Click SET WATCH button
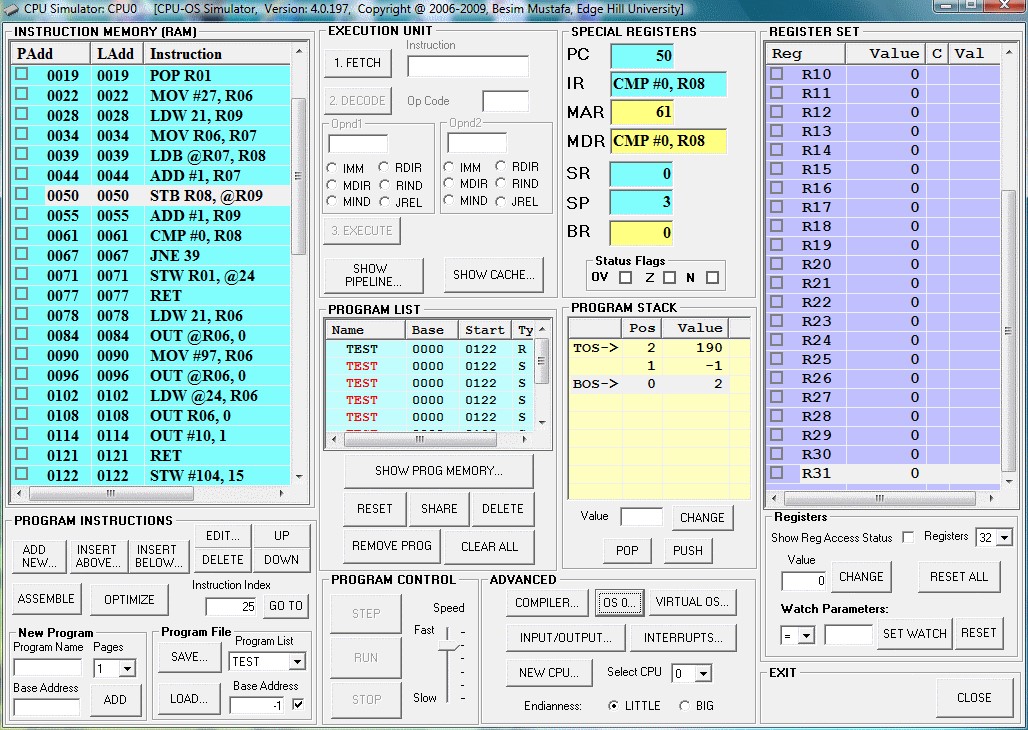Screen dimensions: 1028x730 pos(915,634)
